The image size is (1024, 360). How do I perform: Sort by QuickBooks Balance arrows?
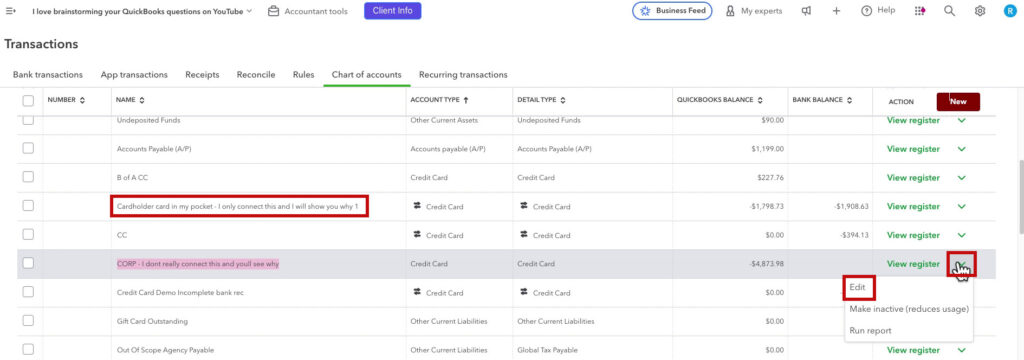click(760, 101)
